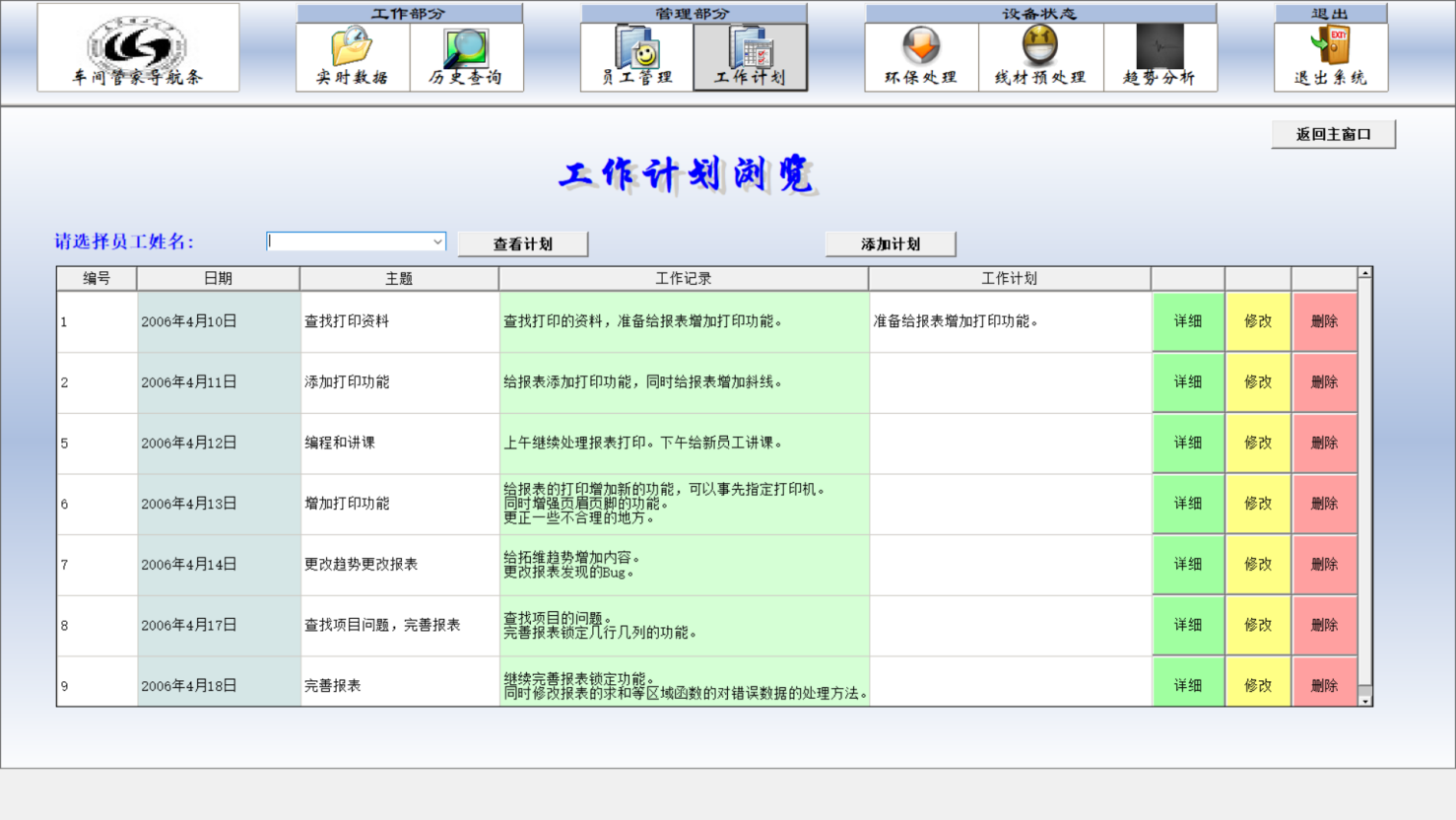Open 详细 for 完善报表 row

[x=1188, y=682]
